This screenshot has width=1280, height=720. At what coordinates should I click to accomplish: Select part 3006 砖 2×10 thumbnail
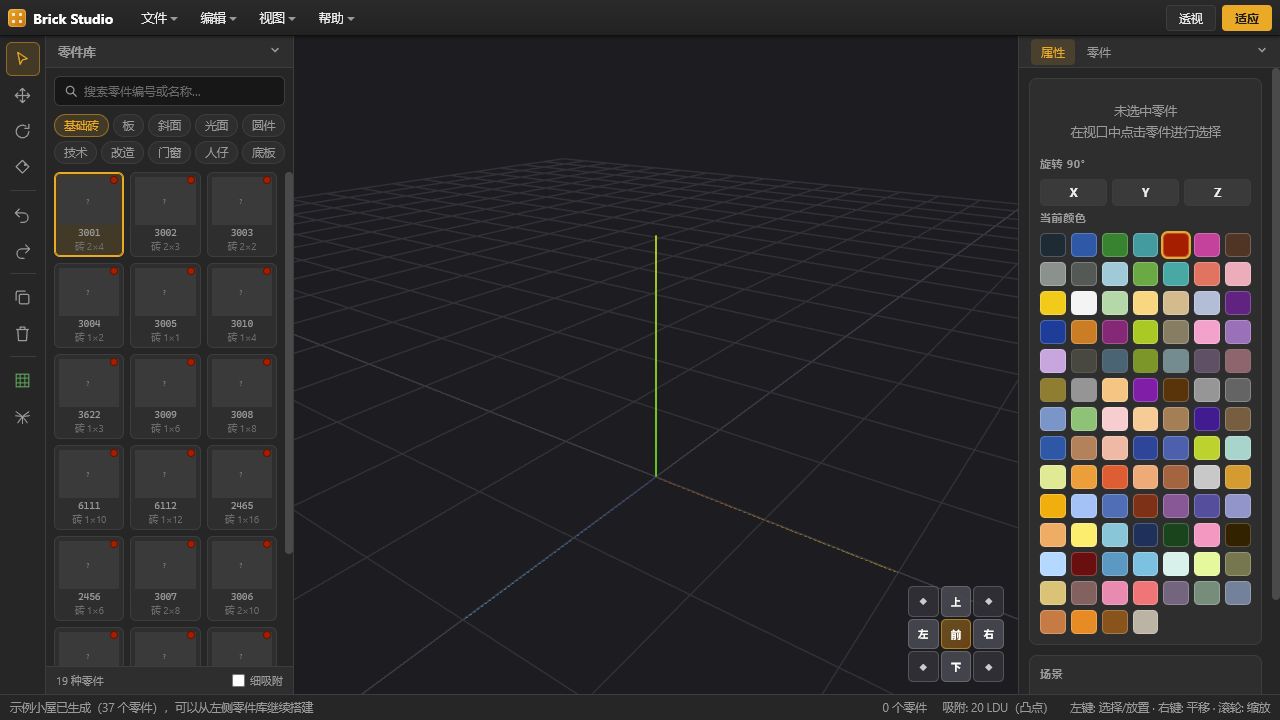(242, 578)
